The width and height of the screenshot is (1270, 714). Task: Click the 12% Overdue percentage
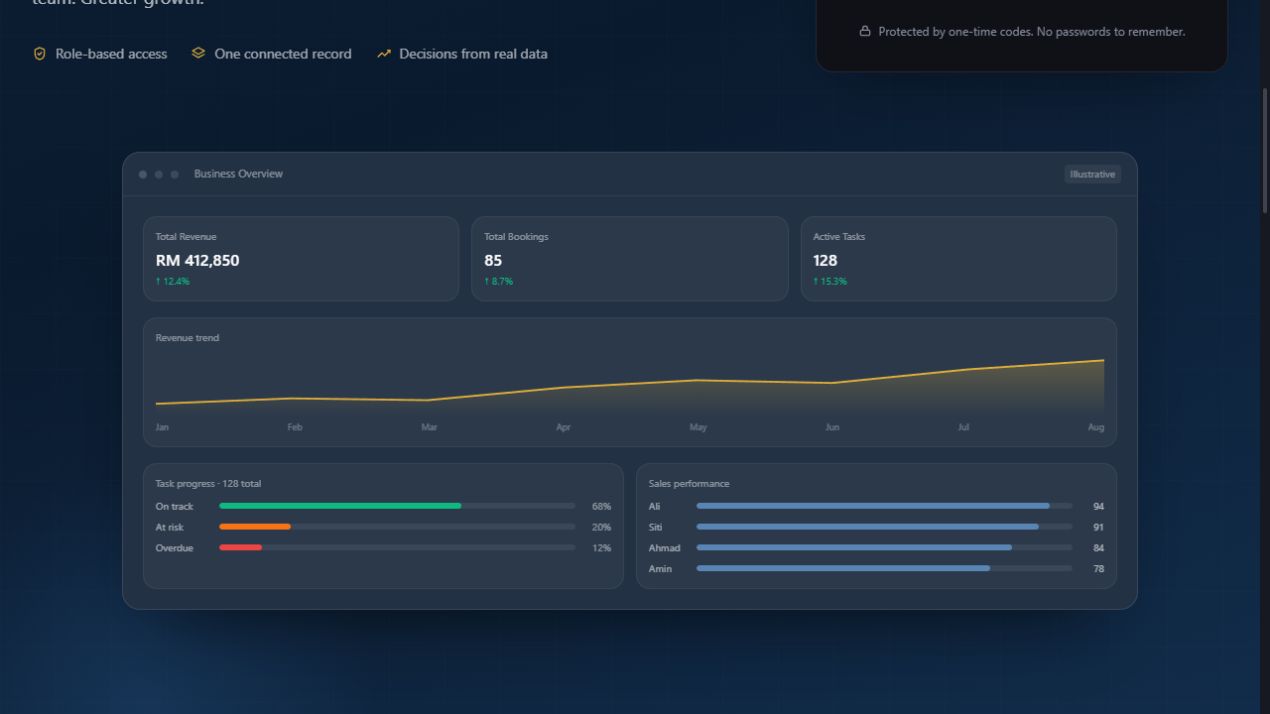601,548
